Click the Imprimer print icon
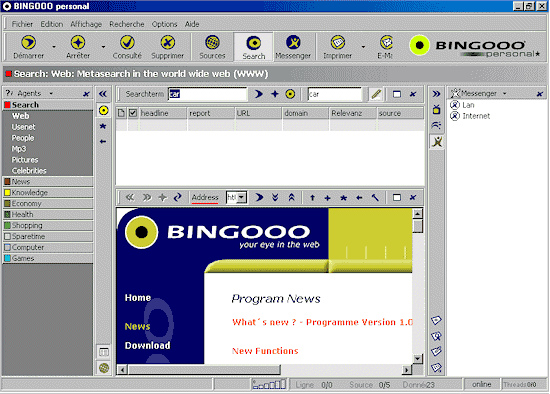The image size is (550, 394). coord(337,43)
